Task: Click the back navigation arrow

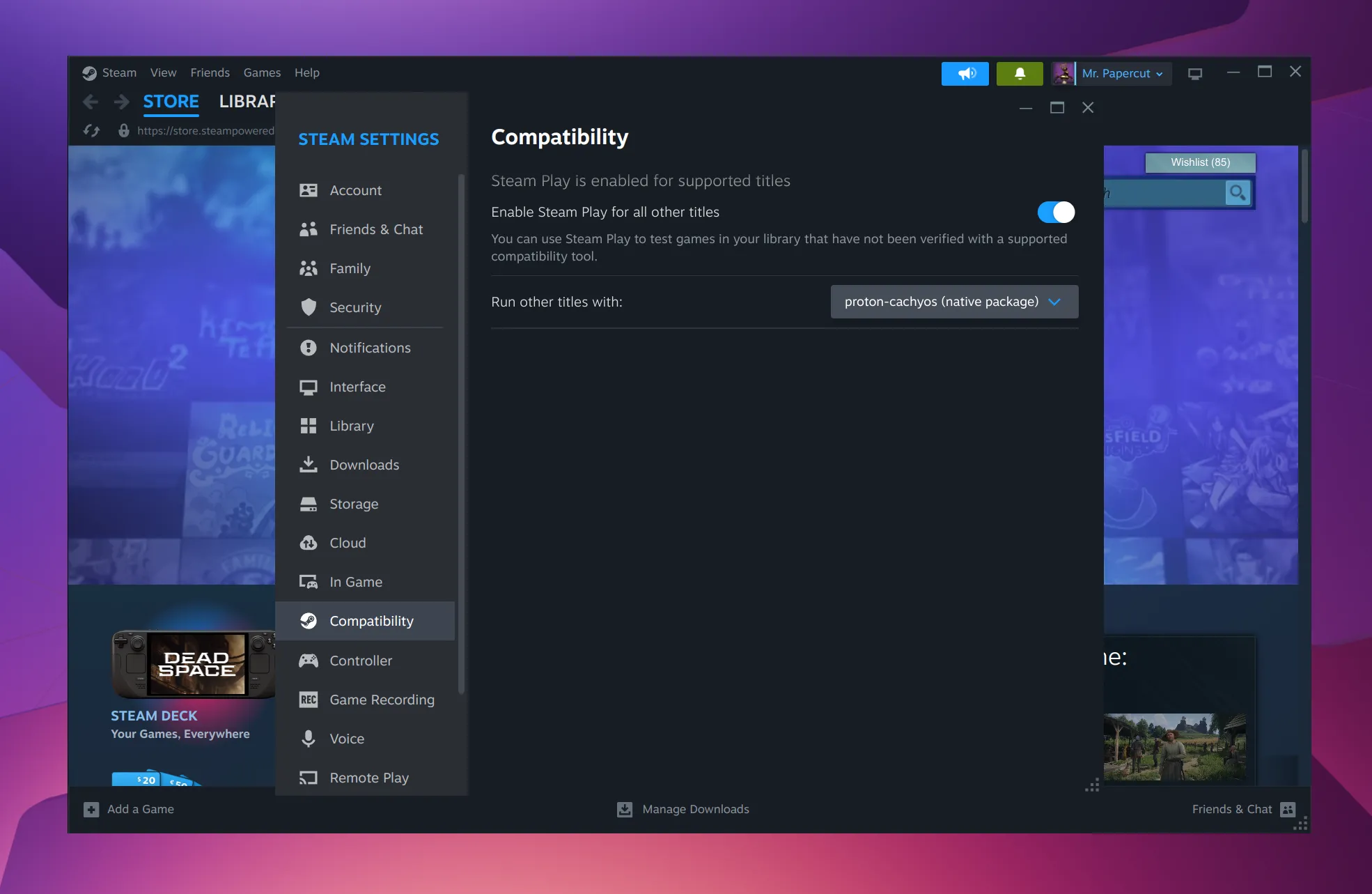Action: pos(91,102)
